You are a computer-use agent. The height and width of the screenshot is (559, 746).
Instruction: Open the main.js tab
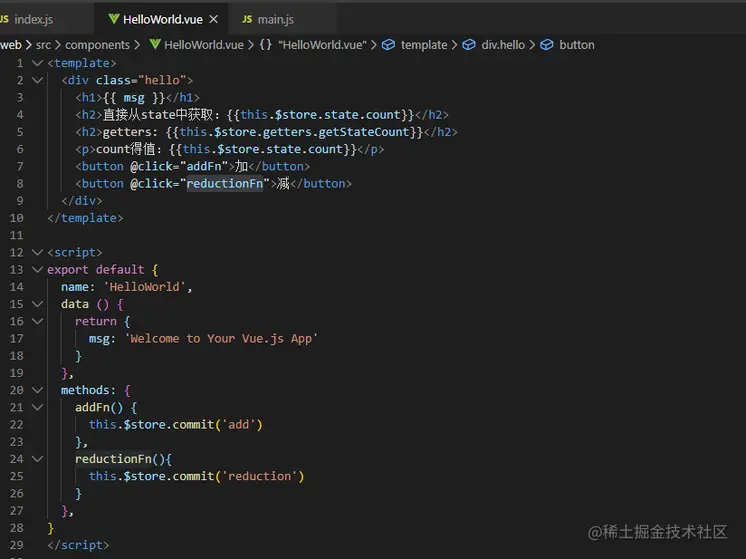click(x=275, y=20)
